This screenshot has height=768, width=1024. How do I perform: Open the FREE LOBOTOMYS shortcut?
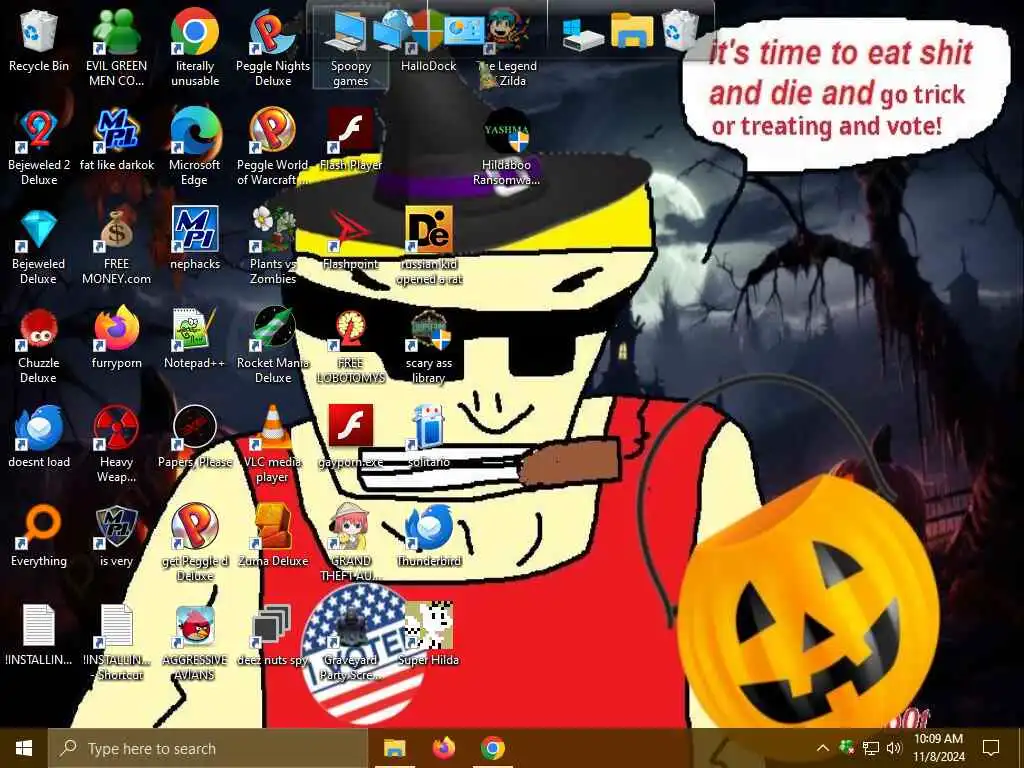[x=351, y=345]
